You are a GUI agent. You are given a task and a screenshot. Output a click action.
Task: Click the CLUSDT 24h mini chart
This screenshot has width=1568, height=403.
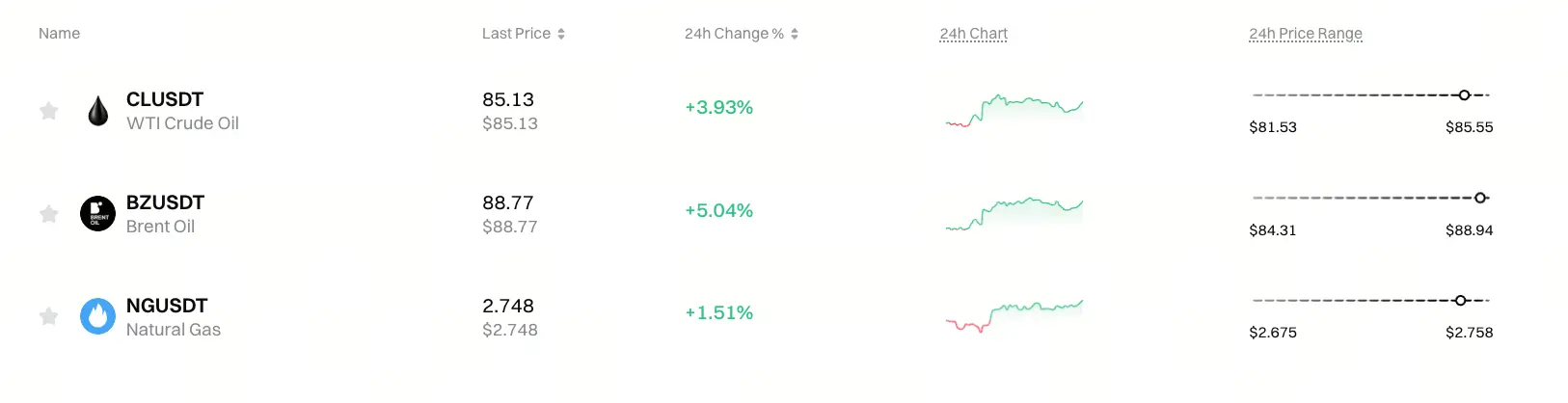tap(1014, 110)
